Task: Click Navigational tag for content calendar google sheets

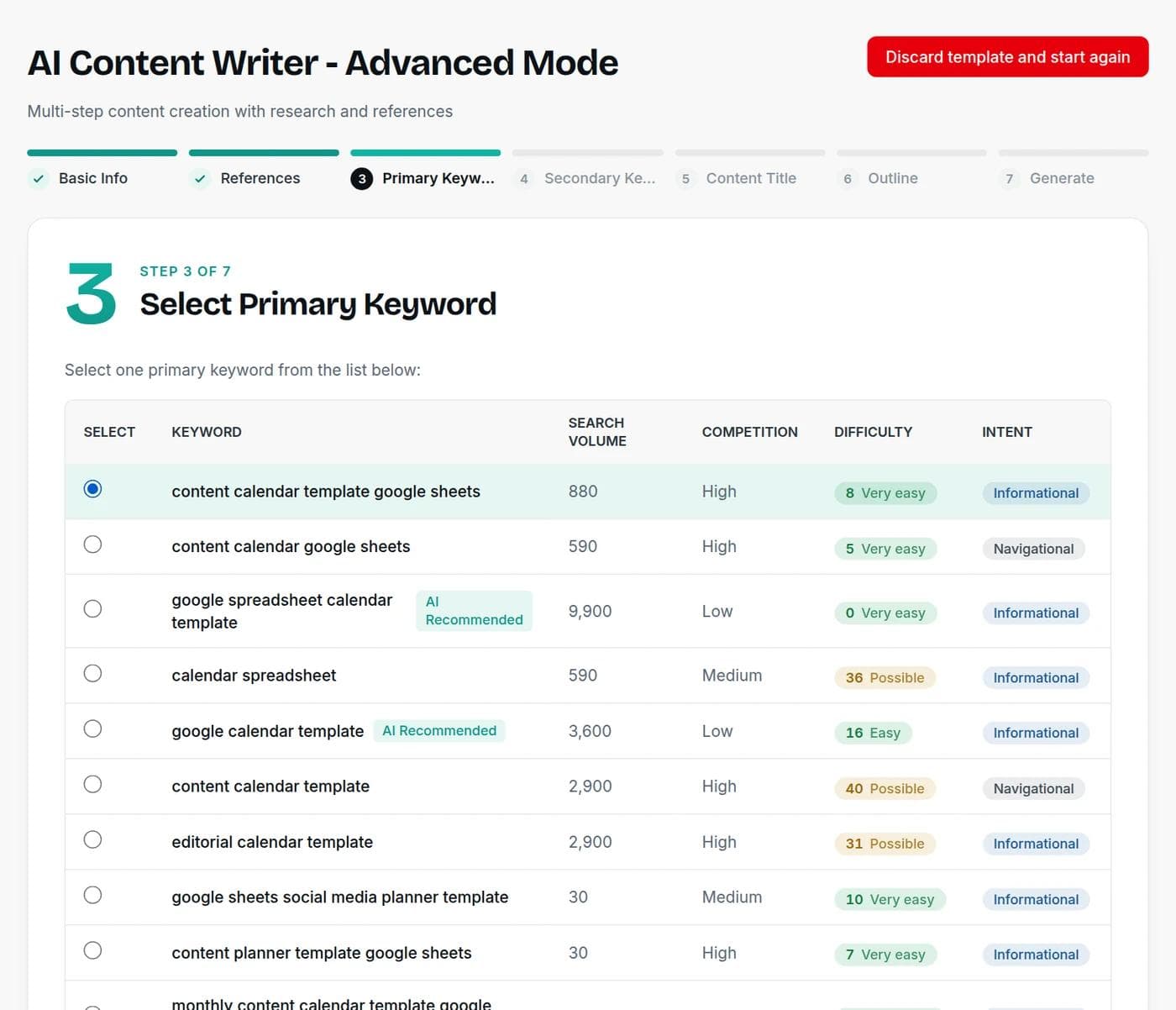Action: 1033,549
